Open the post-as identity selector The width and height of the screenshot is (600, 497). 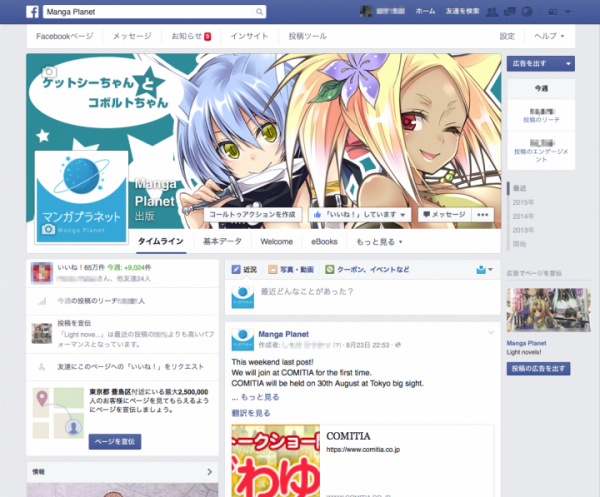(x=484, y=270)
